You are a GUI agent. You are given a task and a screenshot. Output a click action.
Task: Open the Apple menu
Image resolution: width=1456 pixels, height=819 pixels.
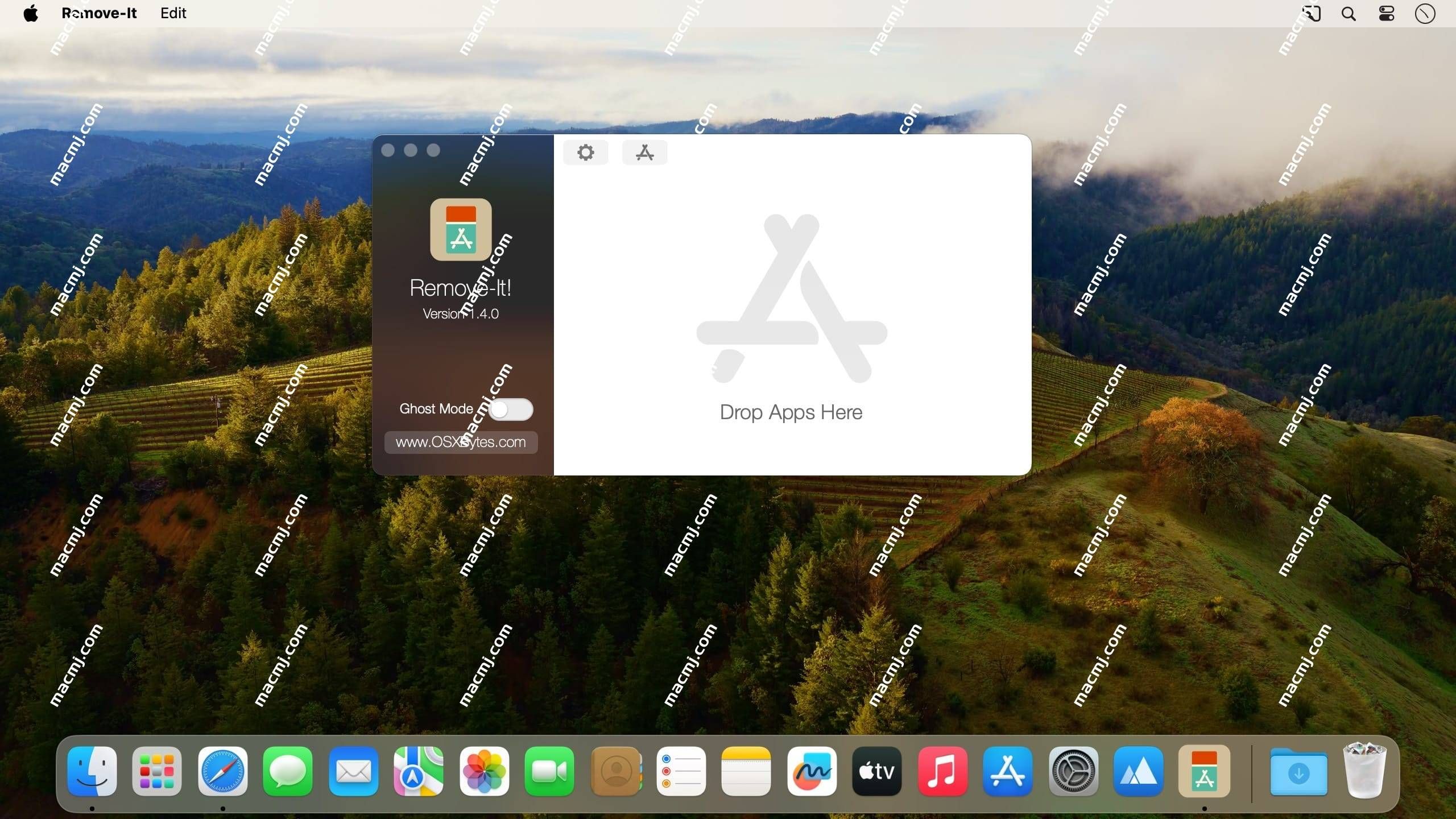[x=31, y=13]
